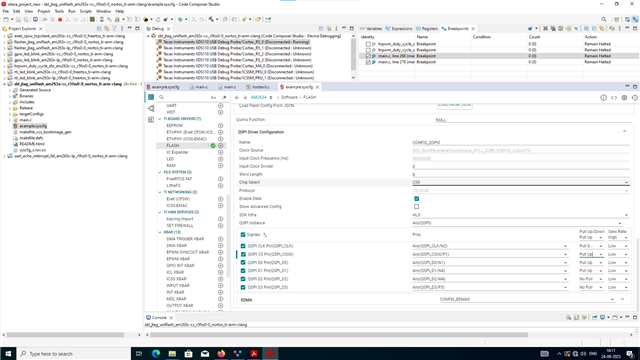
Task: Go forward with the SysConfig right arrow
Action: 245,98
